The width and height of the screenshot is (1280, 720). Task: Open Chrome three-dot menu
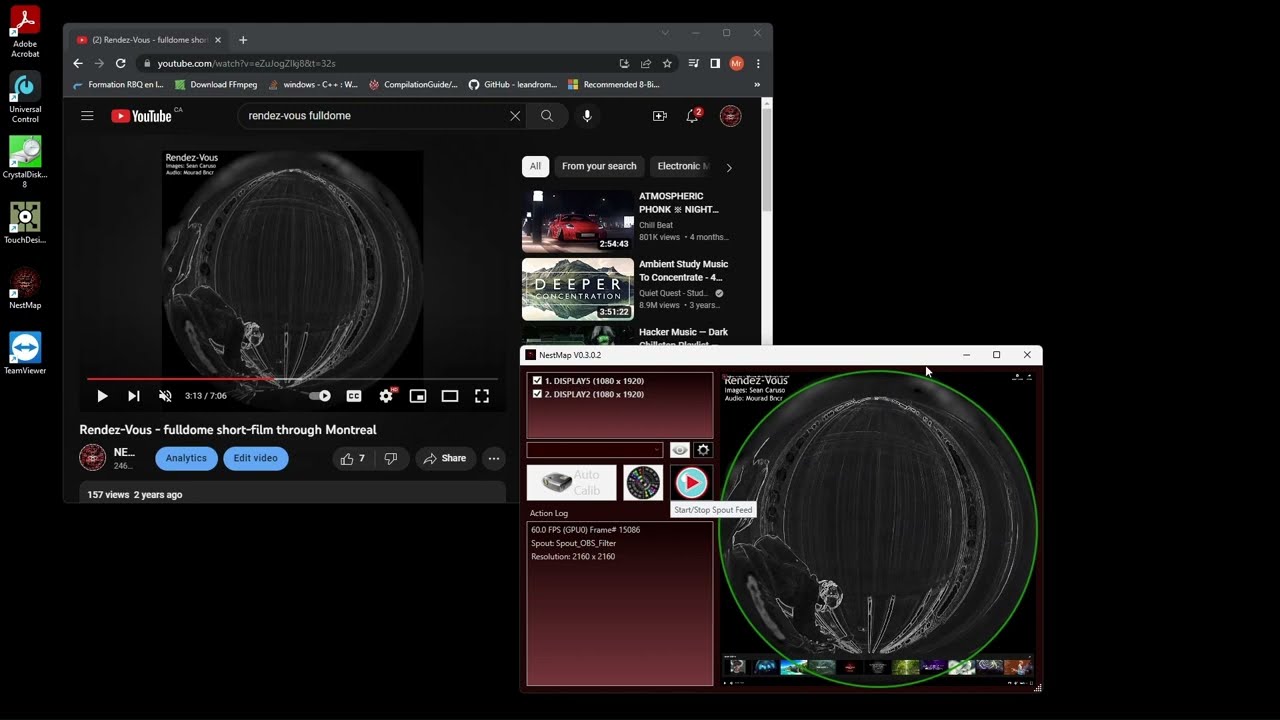coord(758,63)
